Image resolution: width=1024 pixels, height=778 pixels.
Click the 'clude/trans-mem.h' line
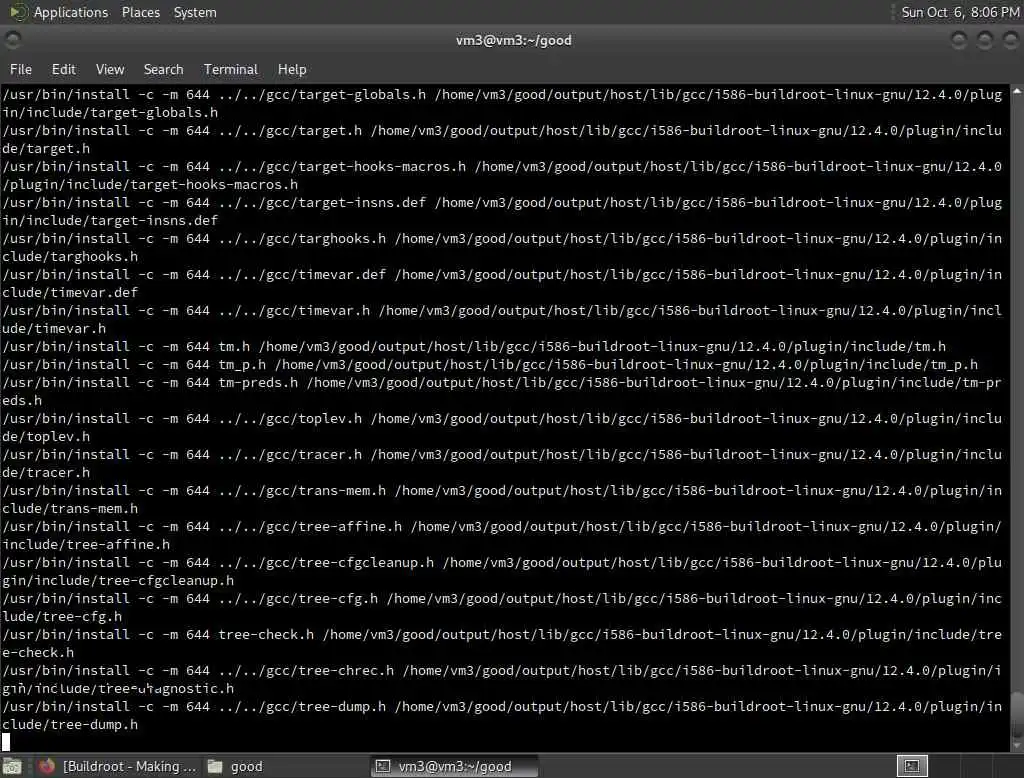click(x=70, y=508)
